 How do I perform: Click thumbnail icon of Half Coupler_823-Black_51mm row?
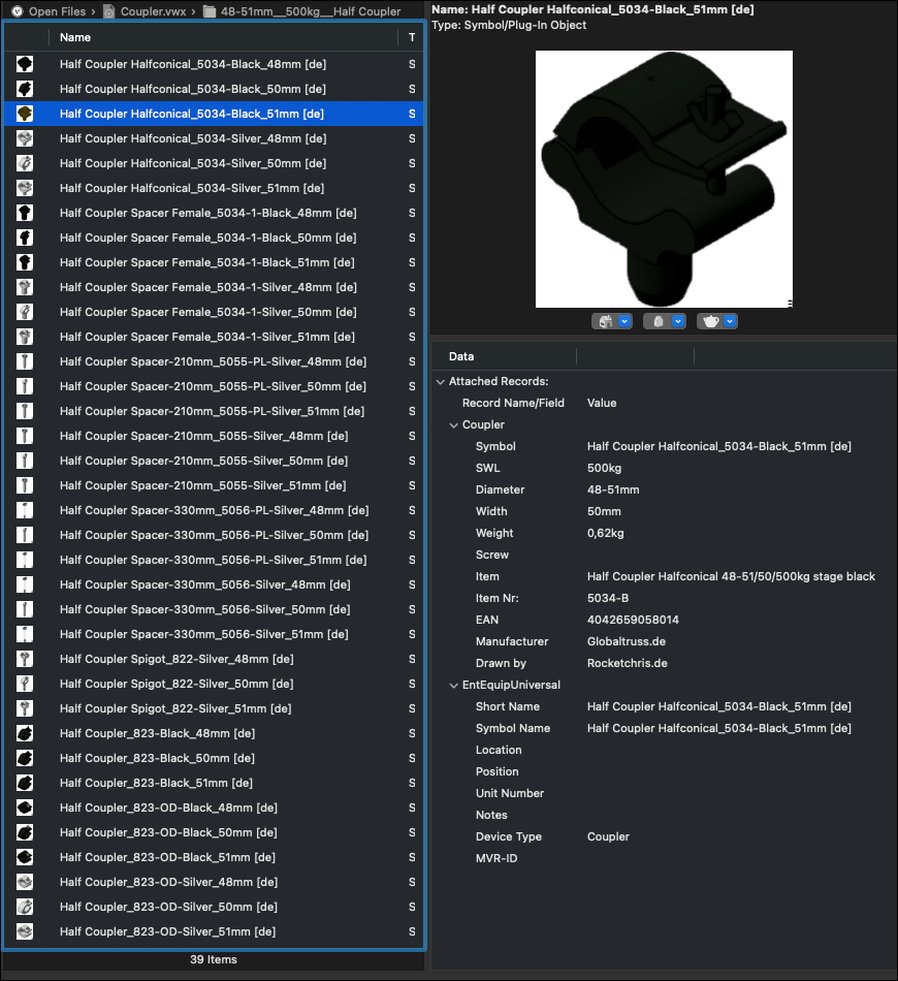click(24, 783)
